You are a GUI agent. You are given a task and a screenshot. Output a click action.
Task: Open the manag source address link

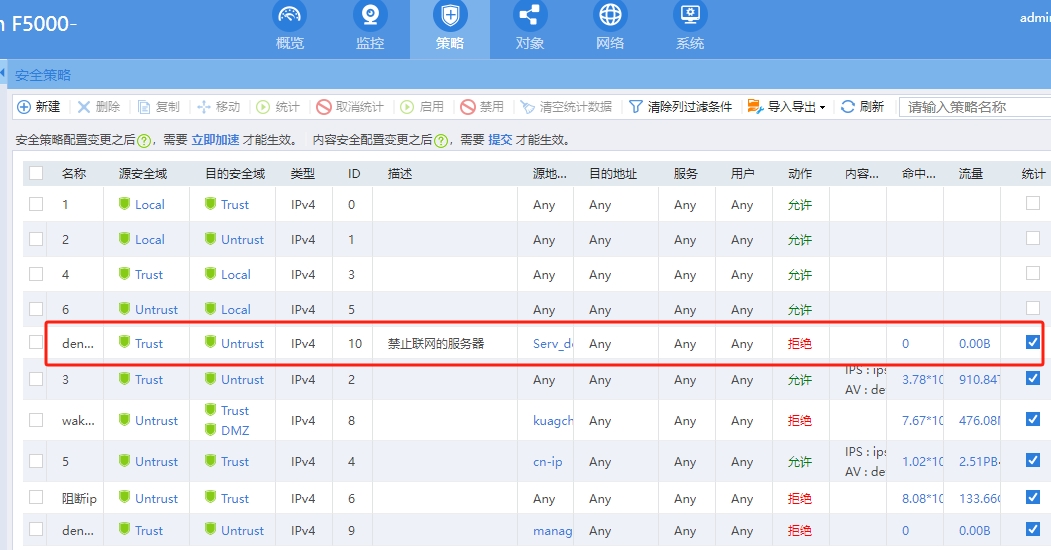[553, 531]
